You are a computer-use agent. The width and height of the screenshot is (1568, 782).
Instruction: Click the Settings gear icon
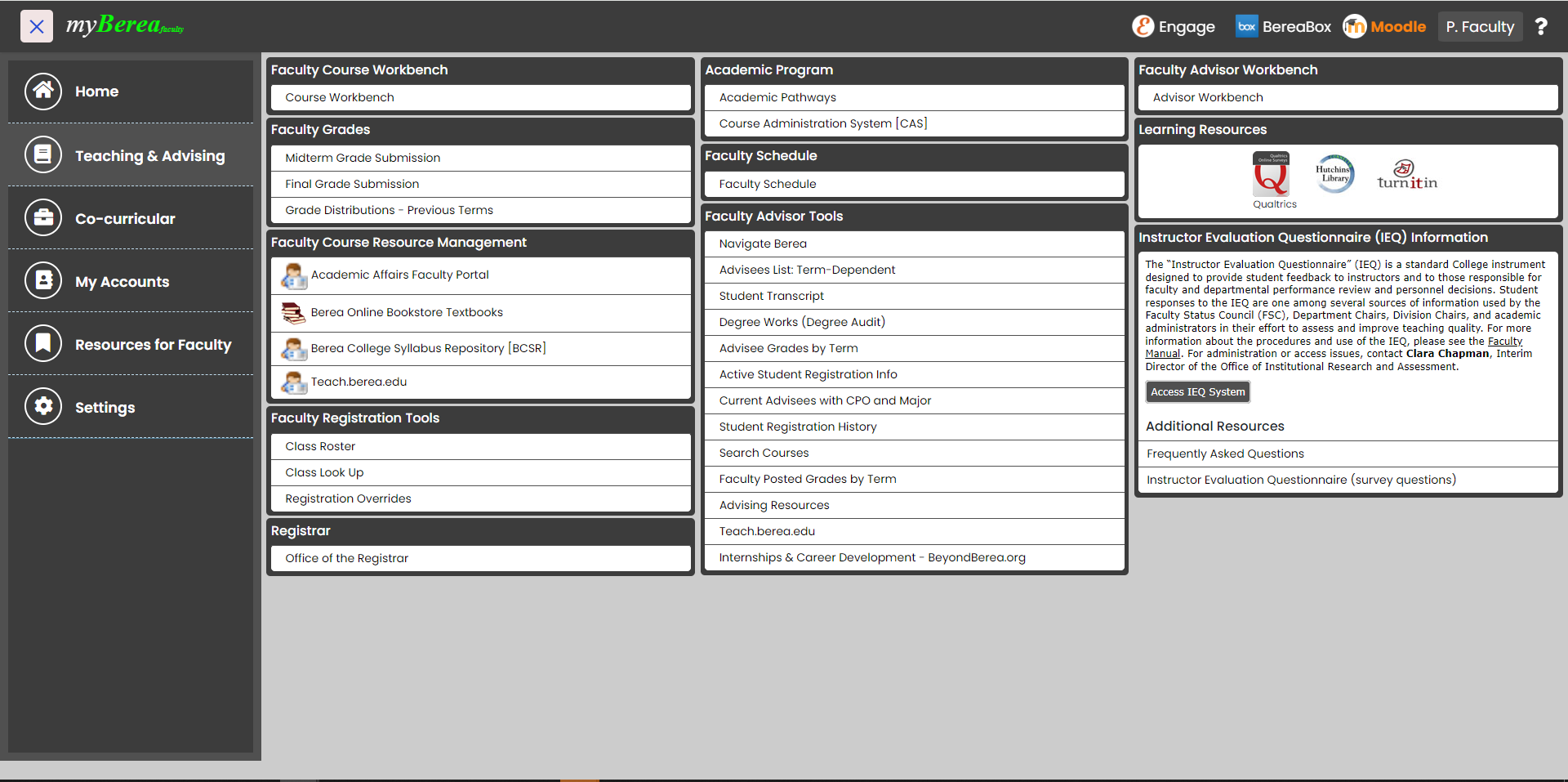[43, 406]
